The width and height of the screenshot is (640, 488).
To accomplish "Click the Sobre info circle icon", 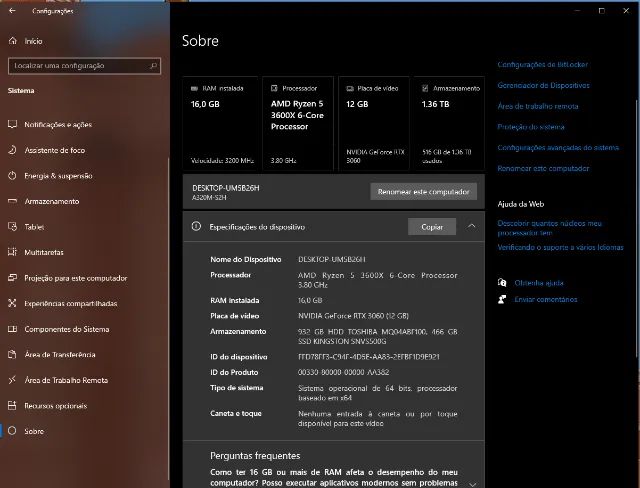I will (13, 431).
